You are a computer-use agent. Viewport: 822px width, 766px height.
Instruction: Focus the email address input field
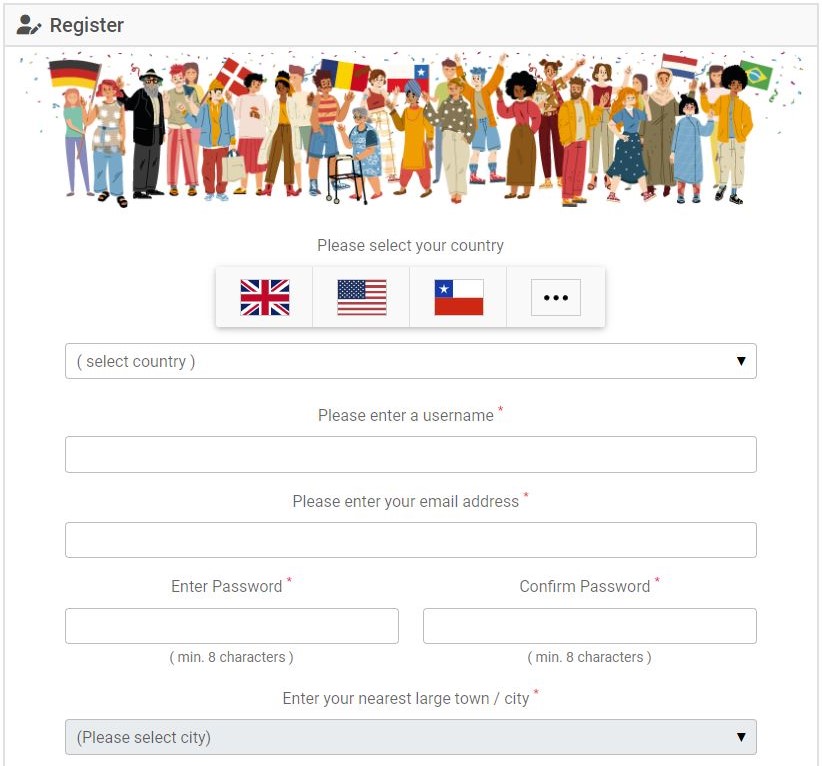pos(410,540)
